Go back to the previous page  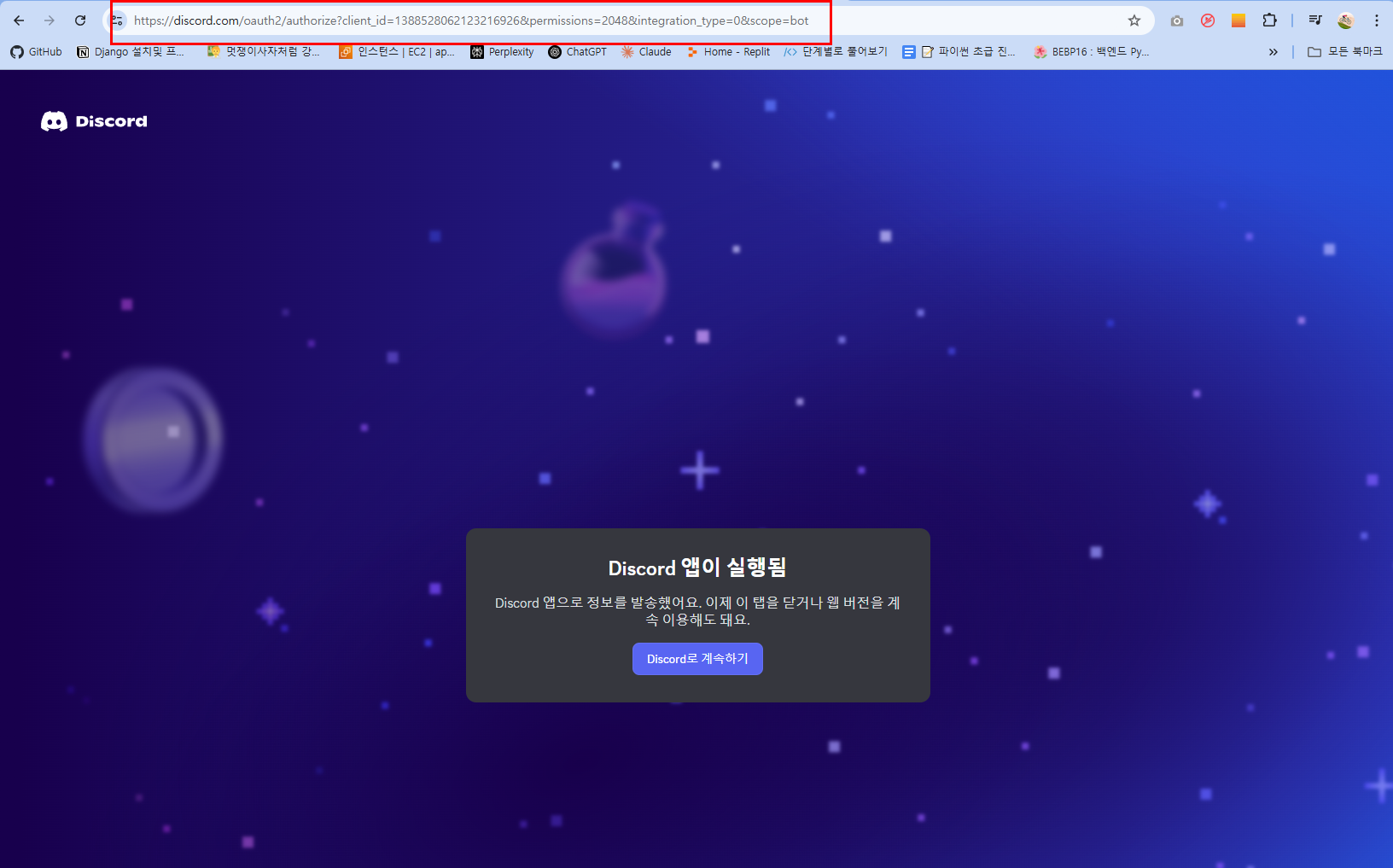click(x=19, y=20)
